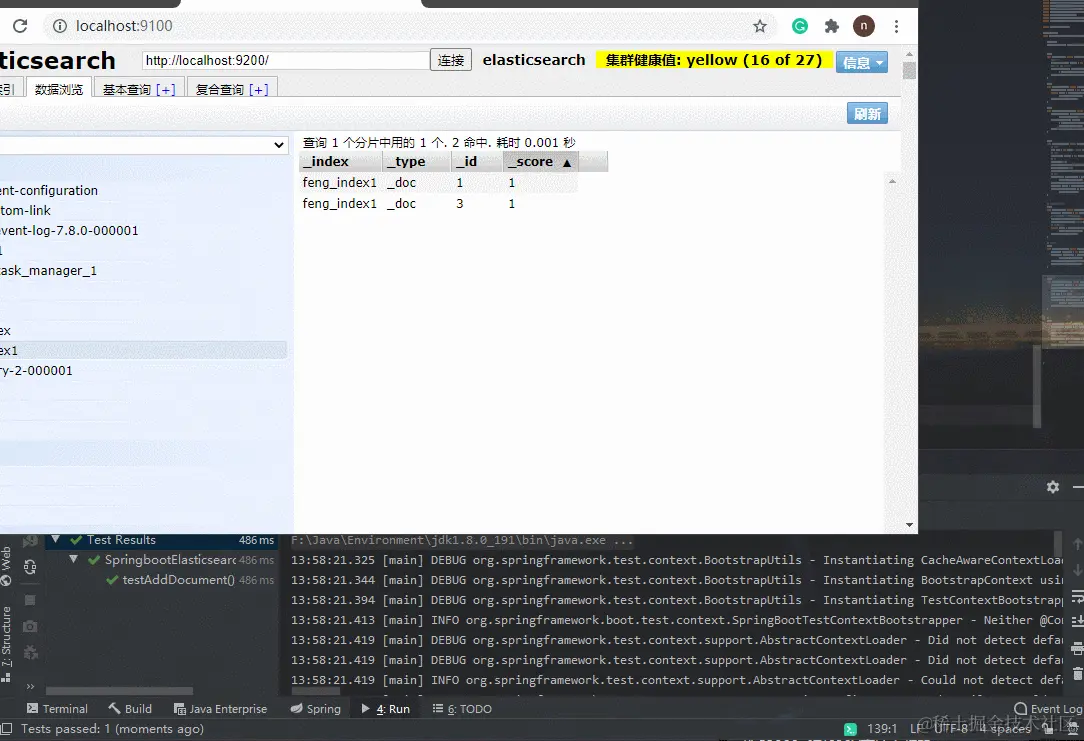Change the LF line separator setting
Image resolution: width=1084 pixels, height=741 pixels.
pyautogui.click(x=915, y=729)
